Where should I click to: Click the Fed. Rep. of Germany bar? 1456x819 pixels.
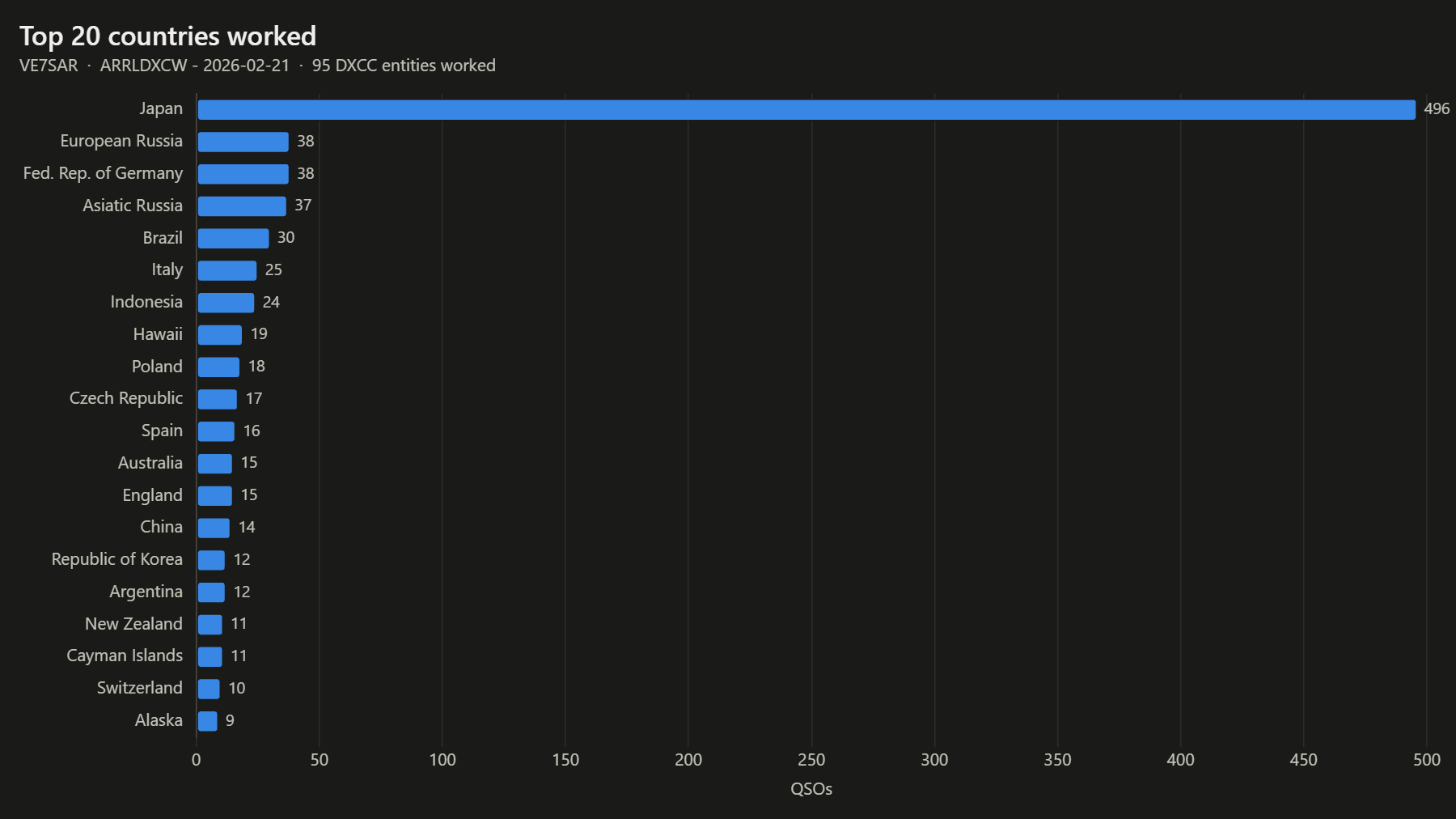[243, 174]
